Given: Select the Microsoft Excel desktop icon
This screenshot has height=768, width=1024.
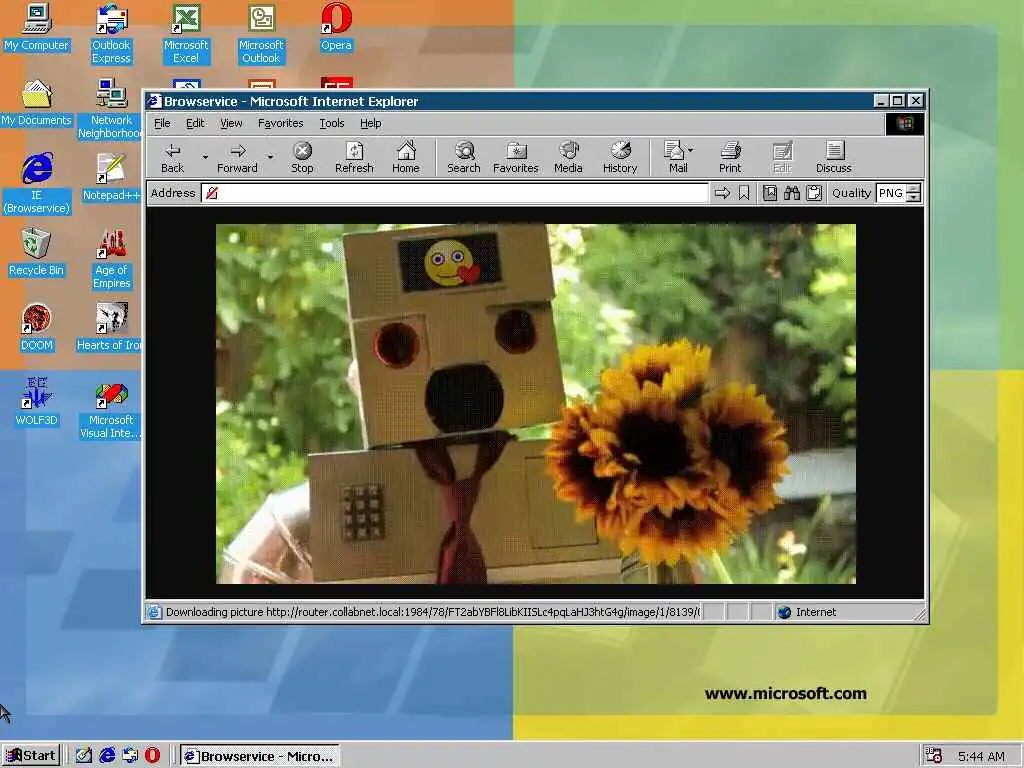Looking at the screenshot, I should [186, 34].
